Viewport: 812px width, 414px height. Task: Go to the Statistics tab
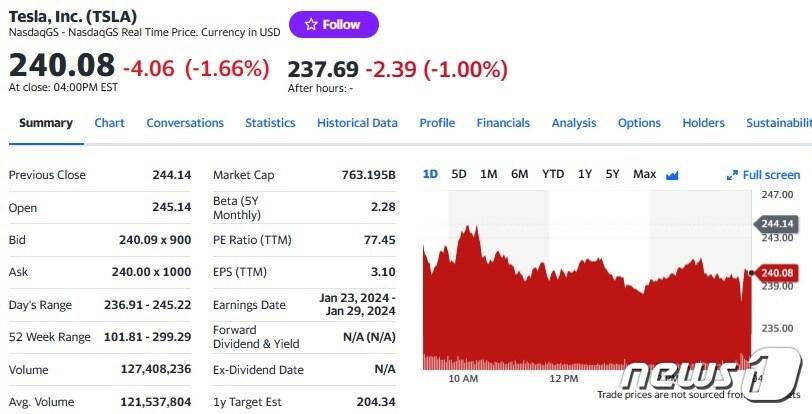pyautogui.click(x=270, y=123)
